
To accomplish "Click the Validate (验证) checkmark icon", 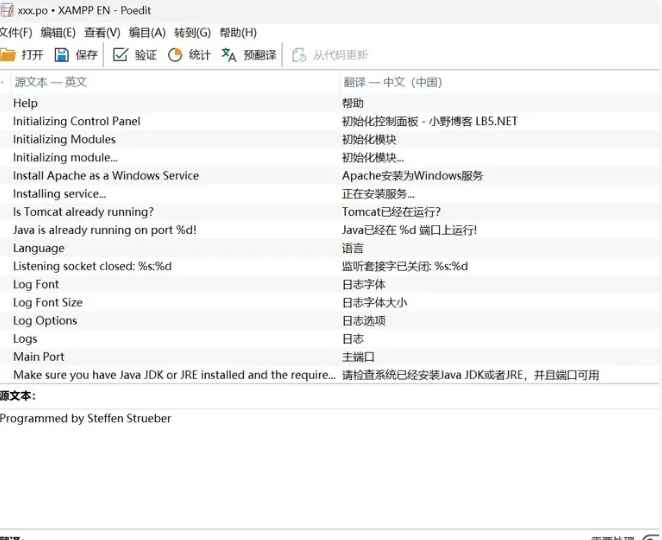I will pyautogui.click(x=121, y=55).
